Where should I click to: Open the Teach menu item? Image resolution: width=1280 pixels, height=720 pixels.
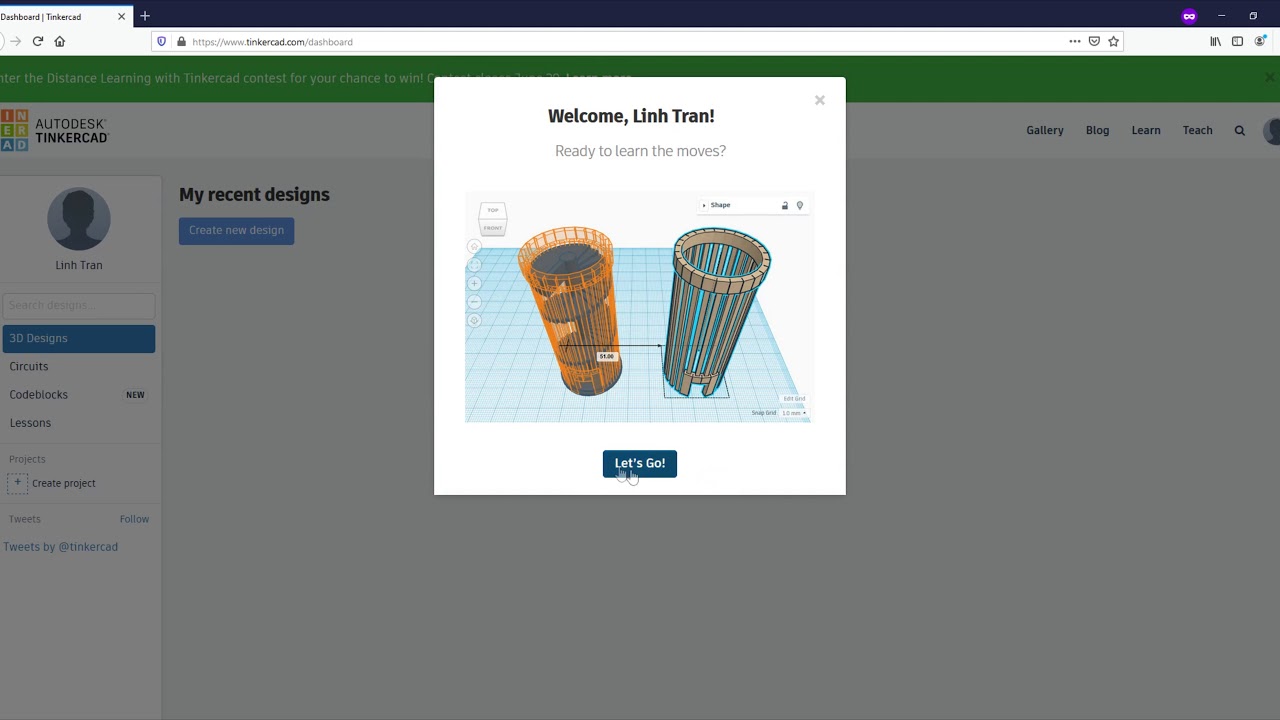tap(1197, 130)
